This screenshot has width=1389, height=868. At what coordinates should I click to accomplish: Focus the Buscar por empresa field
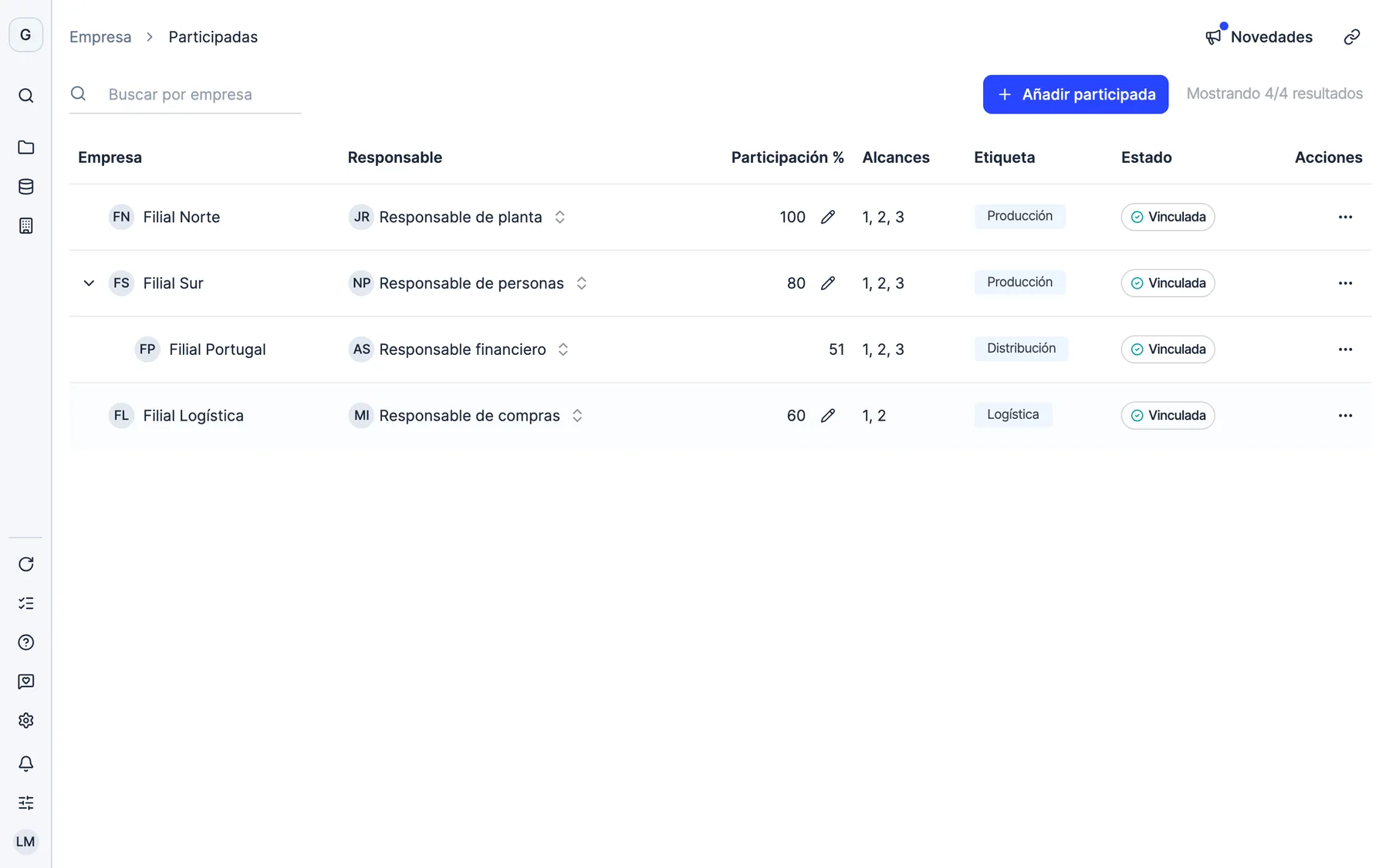coord(185,94)
